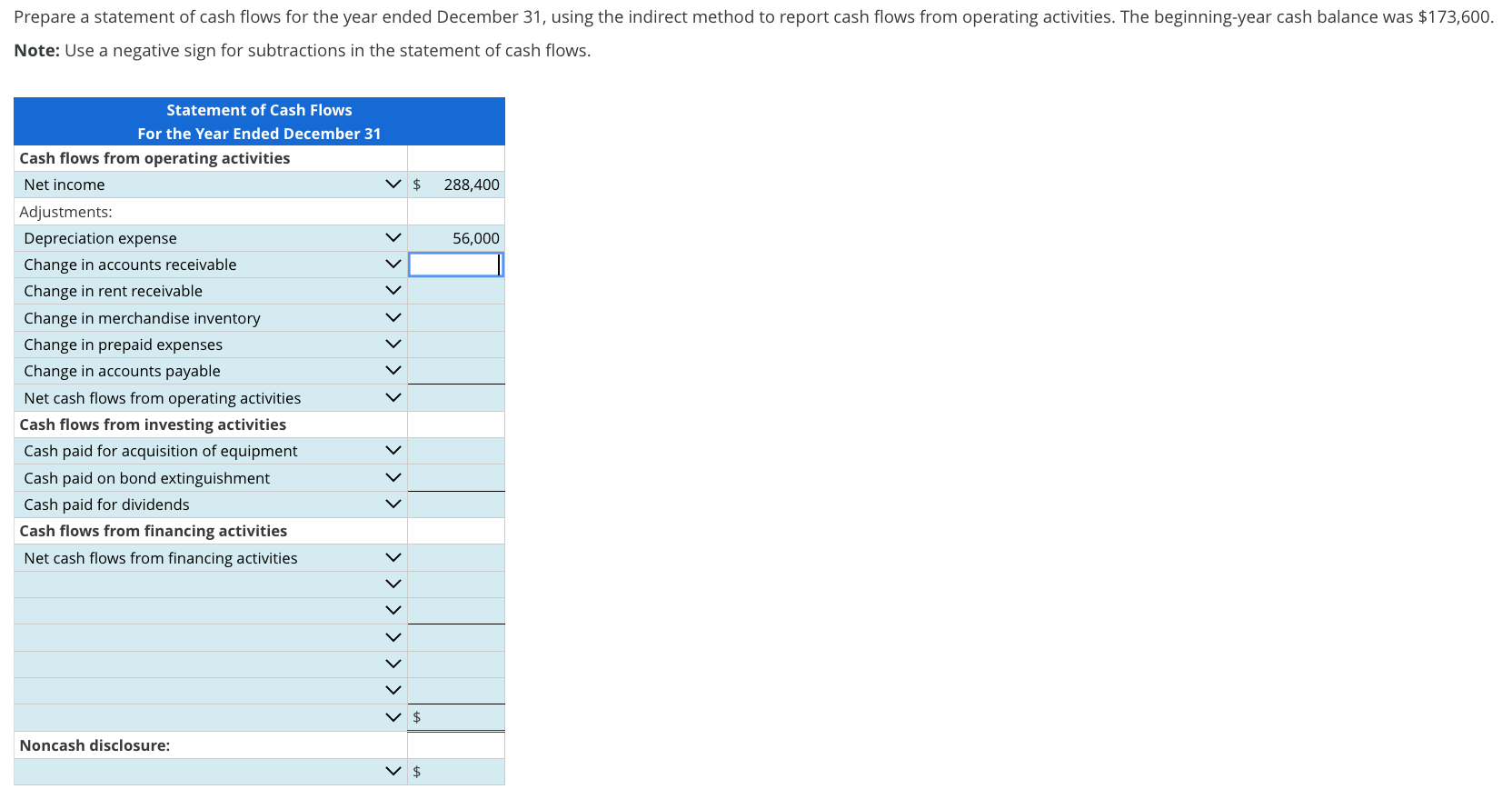Open the Net cash flows from financing activities dropdown

click(x=393, y=558)
